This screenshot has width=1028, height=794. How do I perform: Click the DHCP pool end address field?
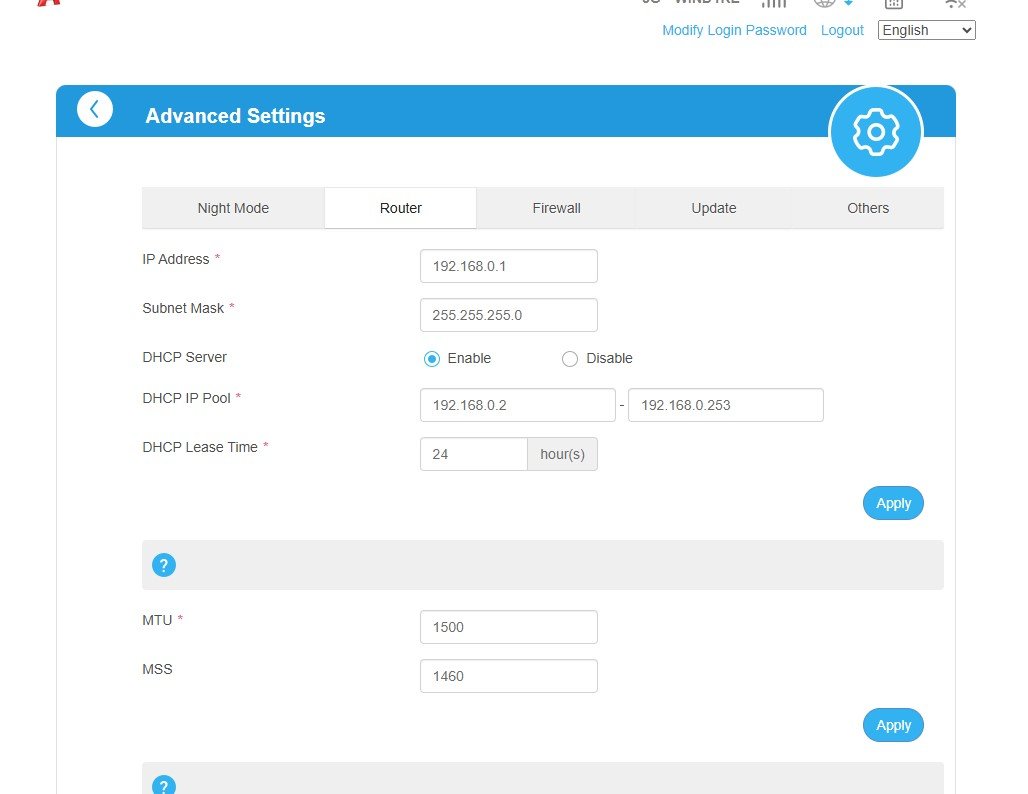coord(725,405)
